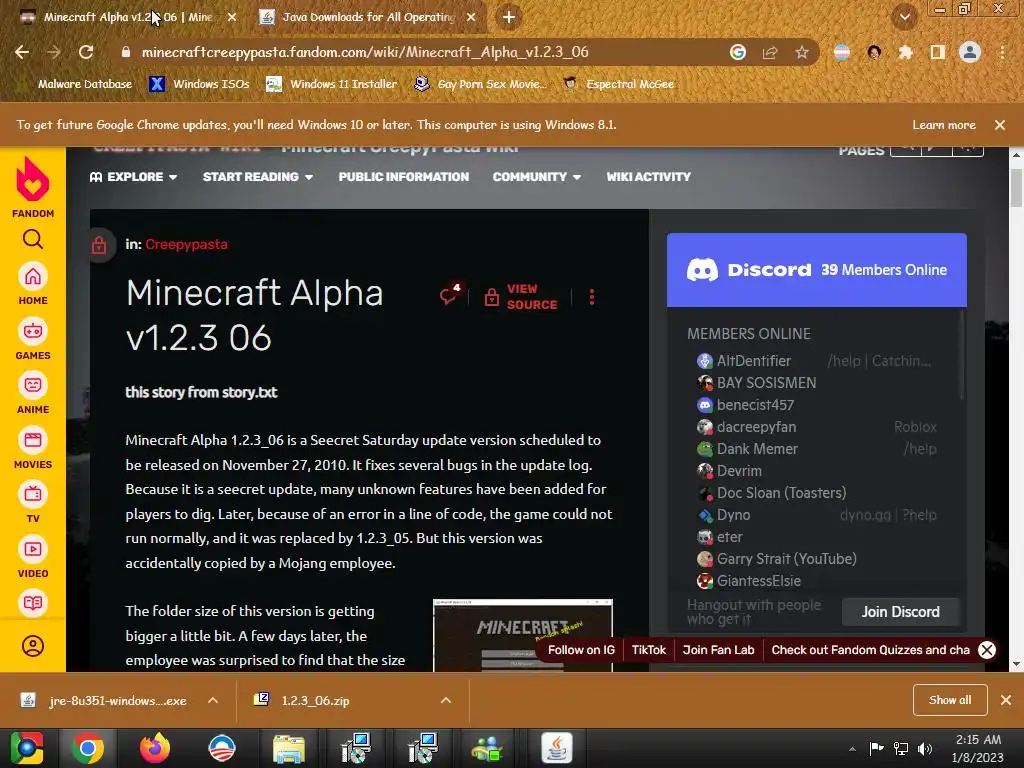The height and width of the screenshot is (768, 1024).
Task: Open the Creepypasta category link
Action: tap(187, 244)
